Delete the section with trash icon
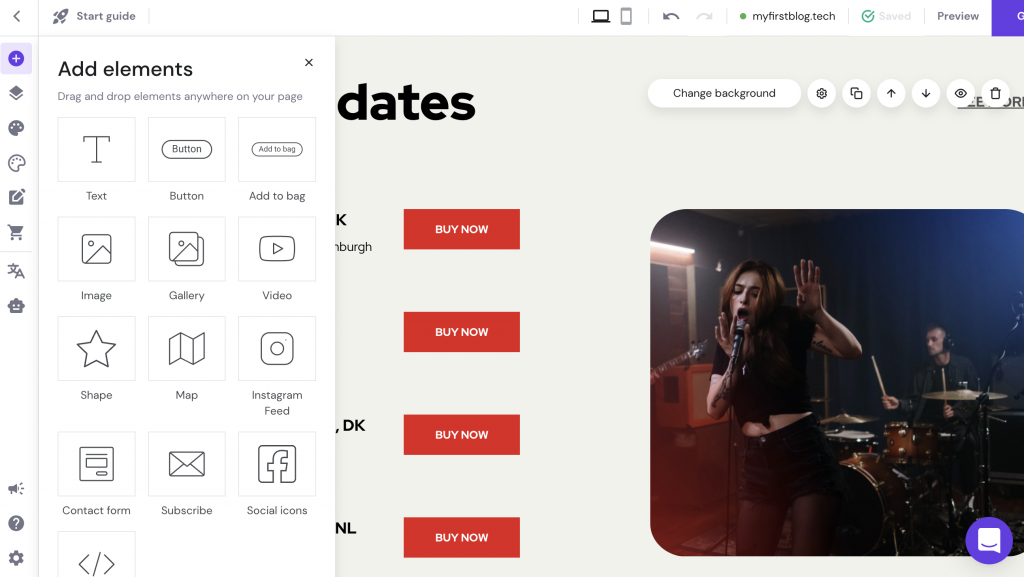1024x577 pixels. (x=995, y=93)
